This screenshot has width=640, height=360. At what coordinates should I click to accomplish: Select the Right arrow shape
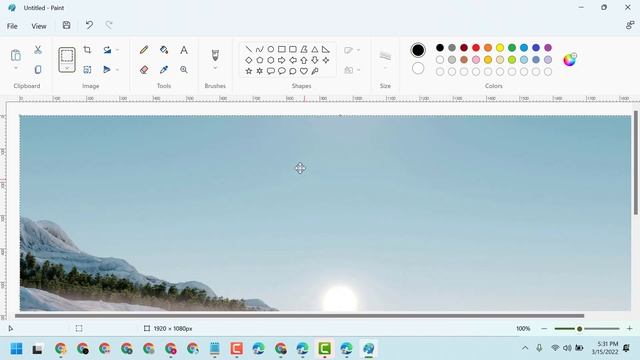point(282,60)
